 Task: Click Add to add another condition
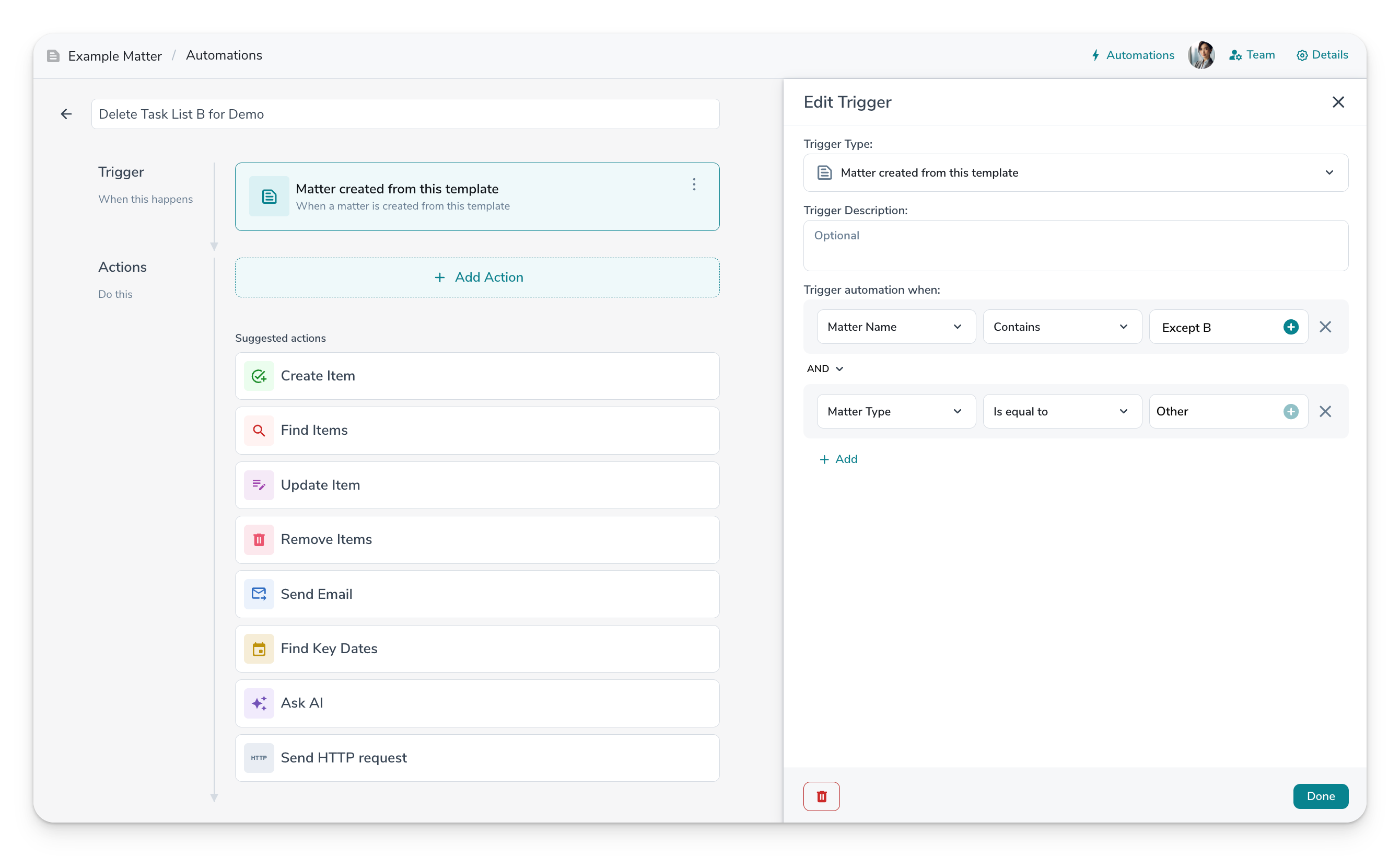(838, 459)
